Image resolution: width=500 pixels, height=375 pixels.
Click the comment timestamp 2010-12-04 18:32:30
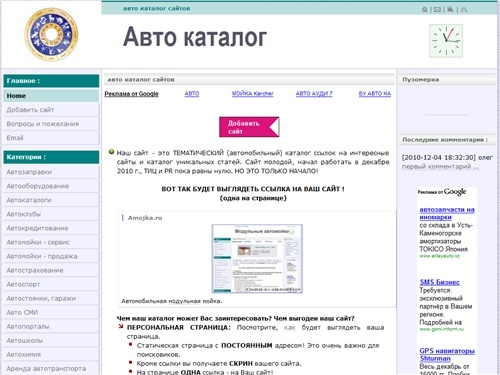click(x=439, y=157)
